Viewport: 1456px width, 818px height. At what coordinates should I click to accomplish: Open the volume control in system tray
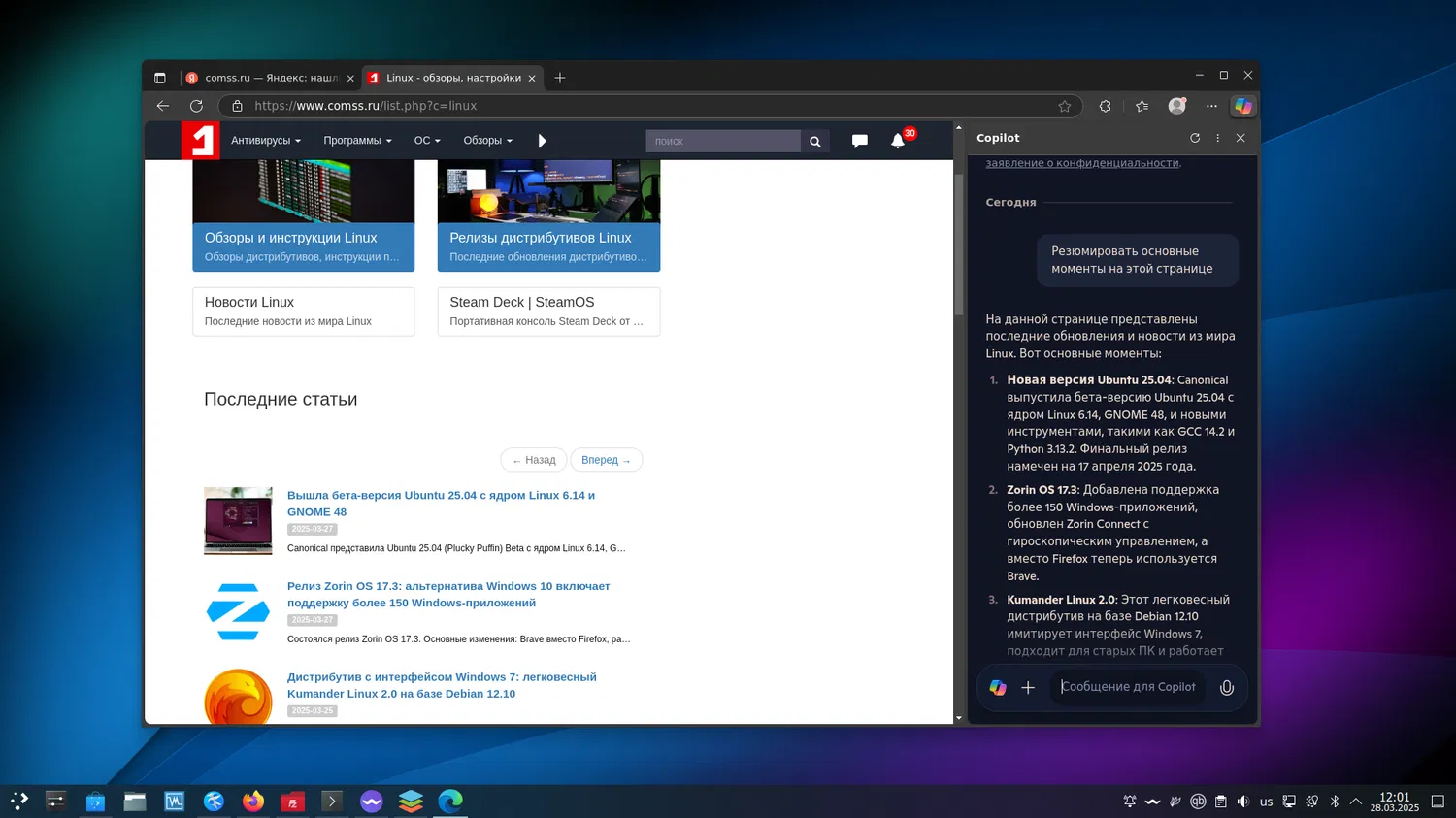click(1243, 802)
